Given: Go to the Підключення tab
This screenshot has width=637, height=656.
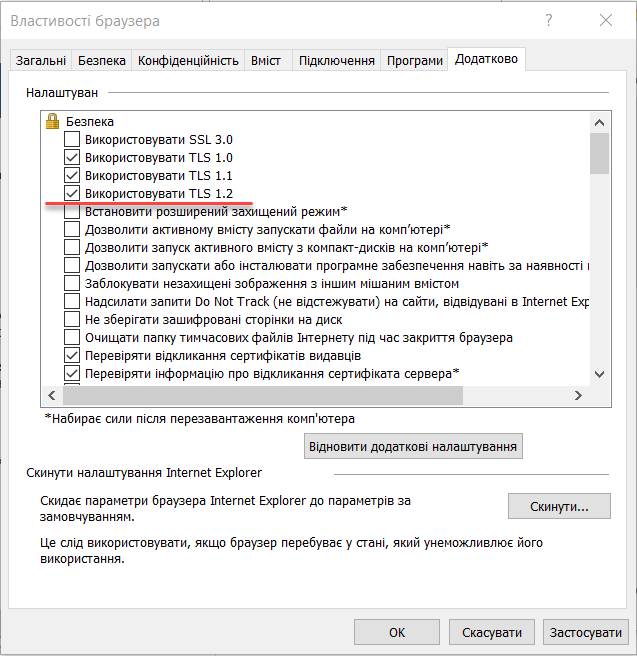Looking at the screenshot, I should coord(336,61).
